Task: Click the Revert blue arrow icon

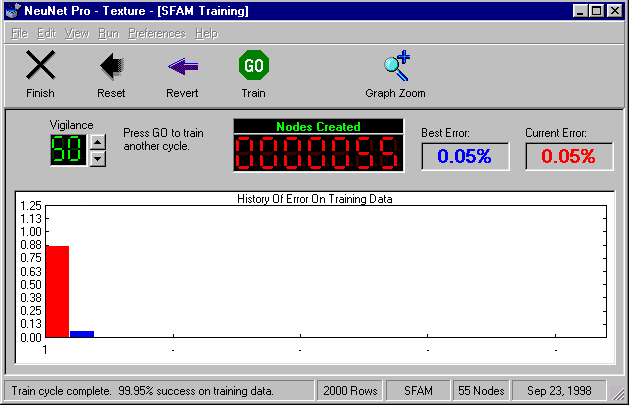Action: pos(182,67)
